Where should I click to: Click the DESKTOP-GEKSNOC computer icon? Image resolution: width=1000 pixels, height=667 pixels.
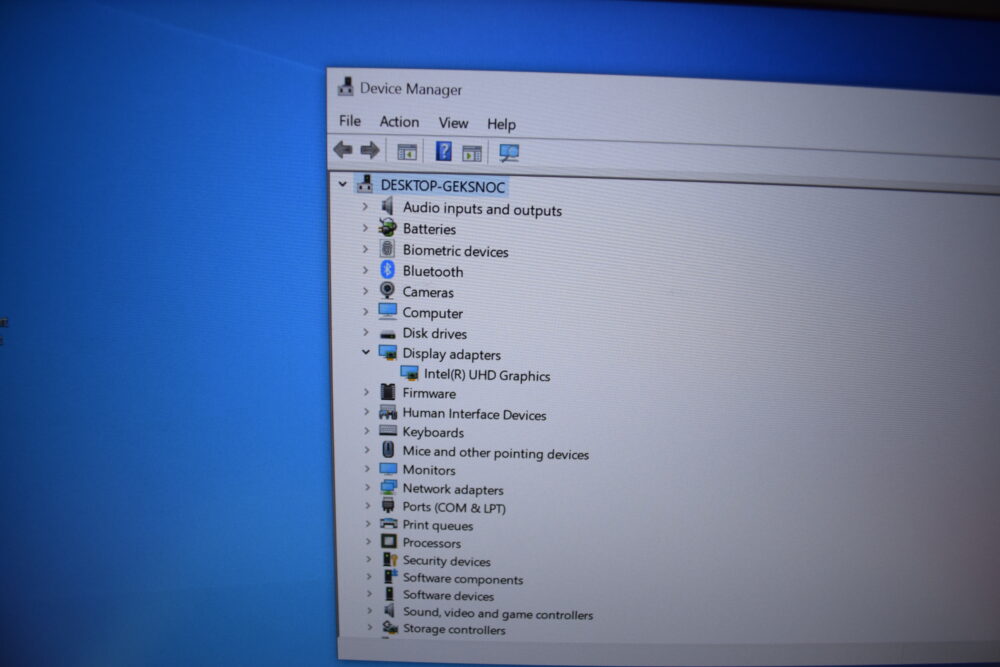click(365, 184)
